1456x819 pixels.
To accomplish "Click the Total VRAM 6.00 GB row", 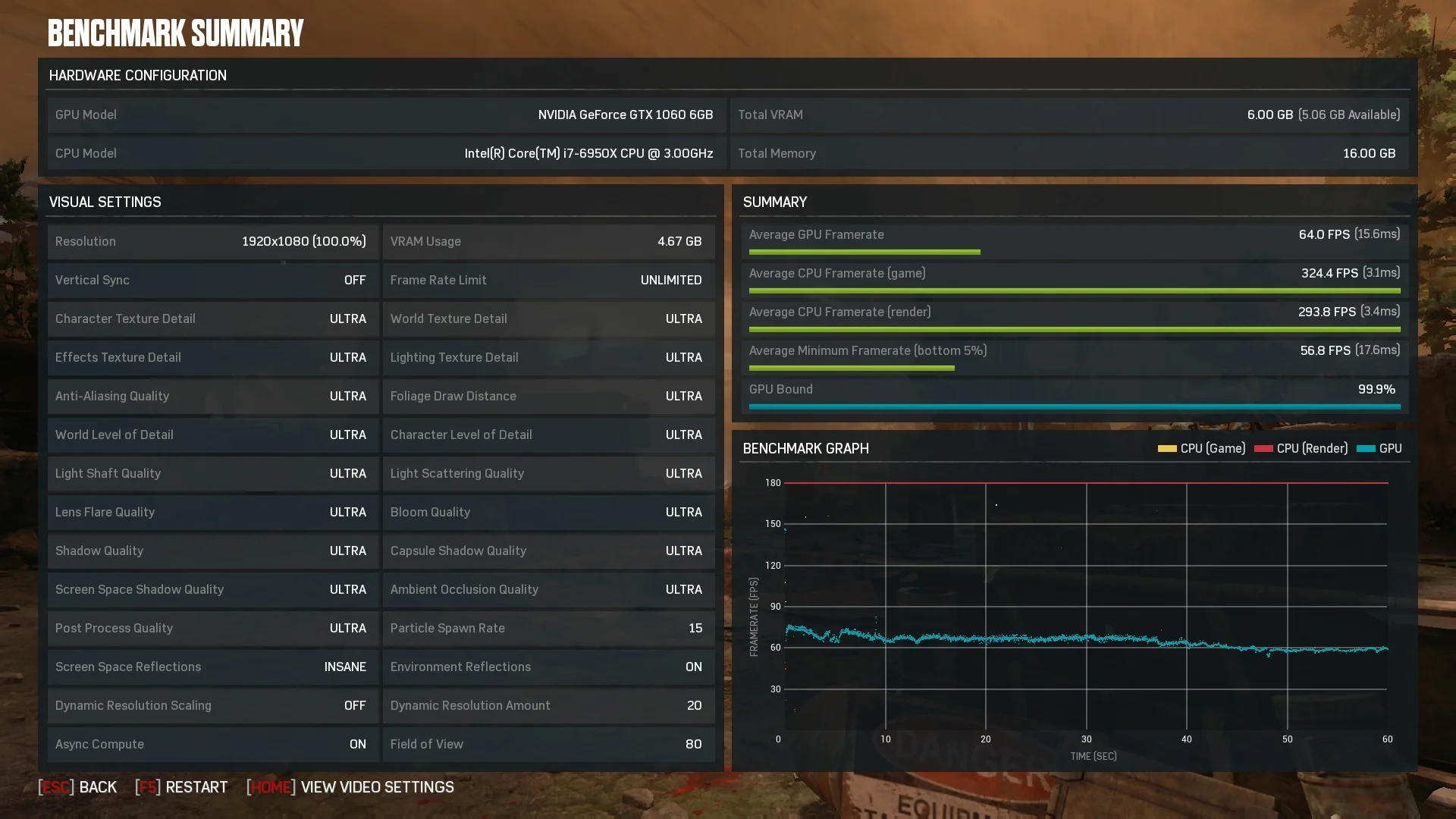I will pyautogui.click(x=1069, y=115).
